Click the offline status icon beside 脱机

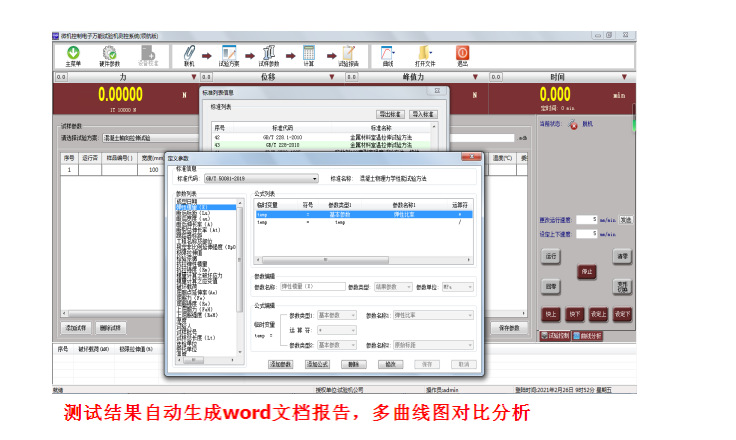tap(573, 124)
